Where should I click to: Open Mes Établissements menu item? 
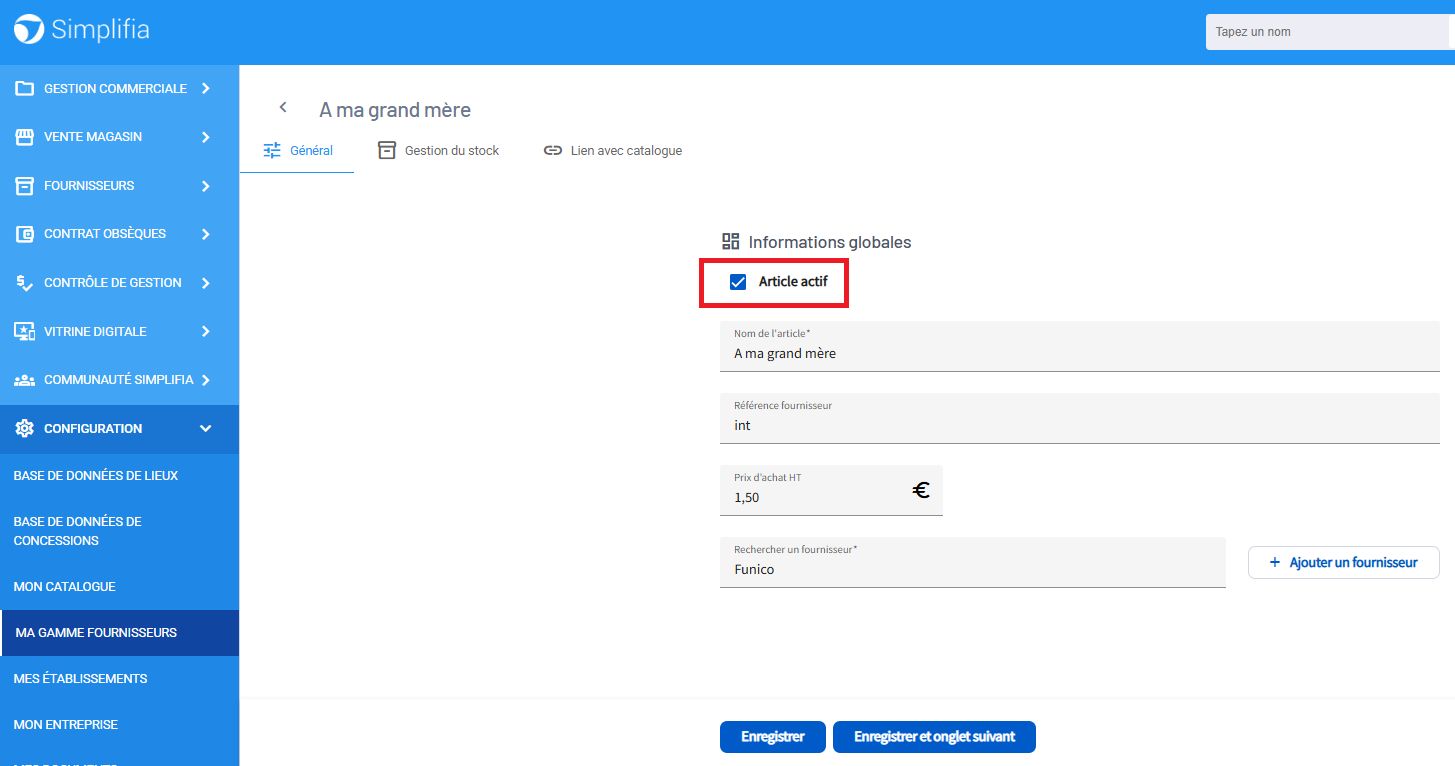tap(119, 678)
